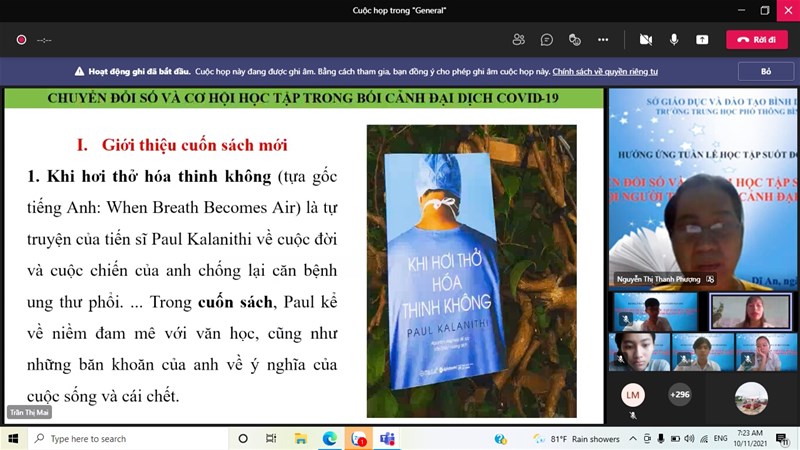The height and width of the screenshot is (450, 800).
Task: Select the highlighted woman's video thumbnail
Action: point(751,312)
